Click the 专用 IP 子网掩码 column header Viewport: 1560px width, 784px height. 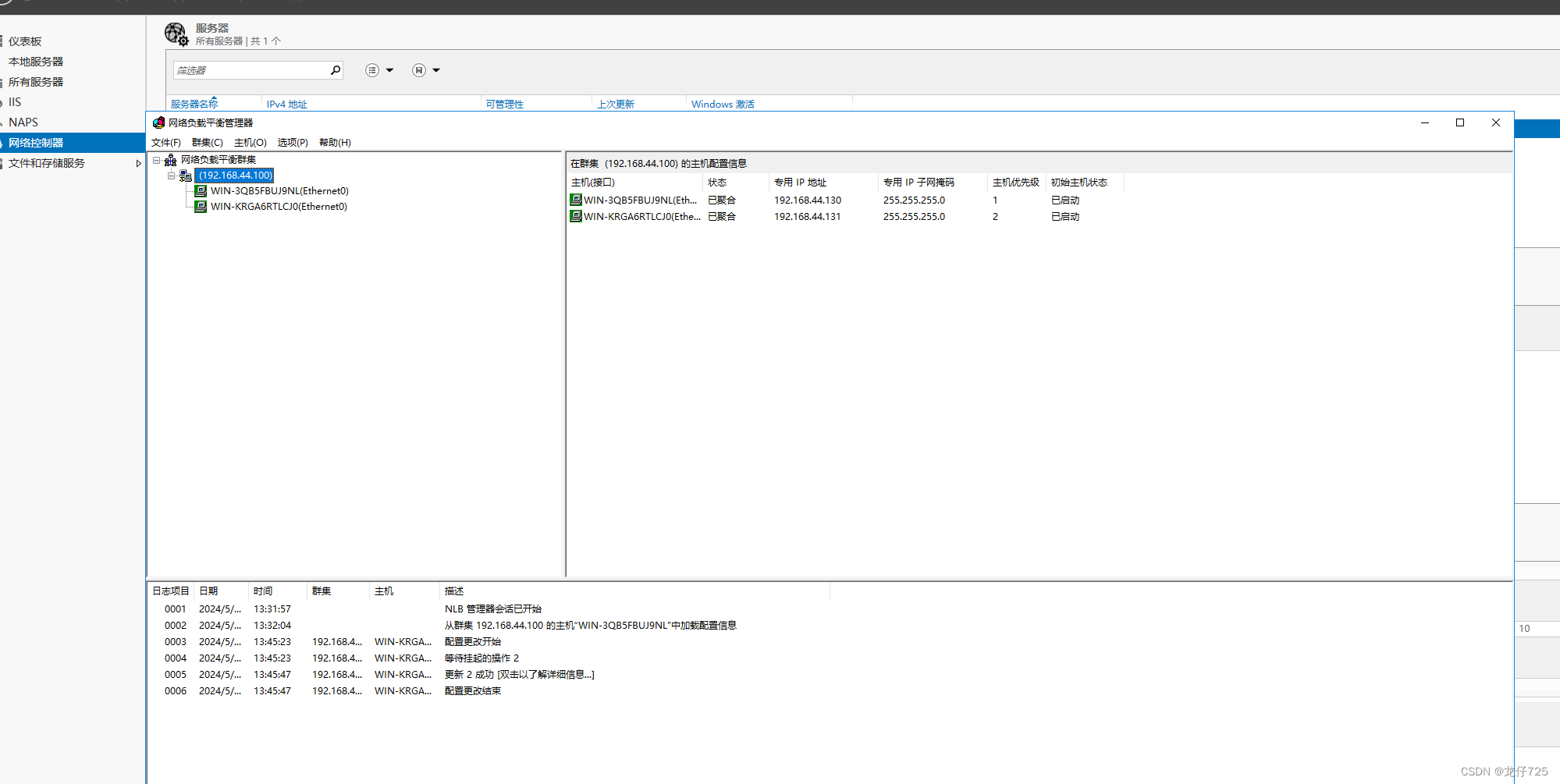(933, 183)
